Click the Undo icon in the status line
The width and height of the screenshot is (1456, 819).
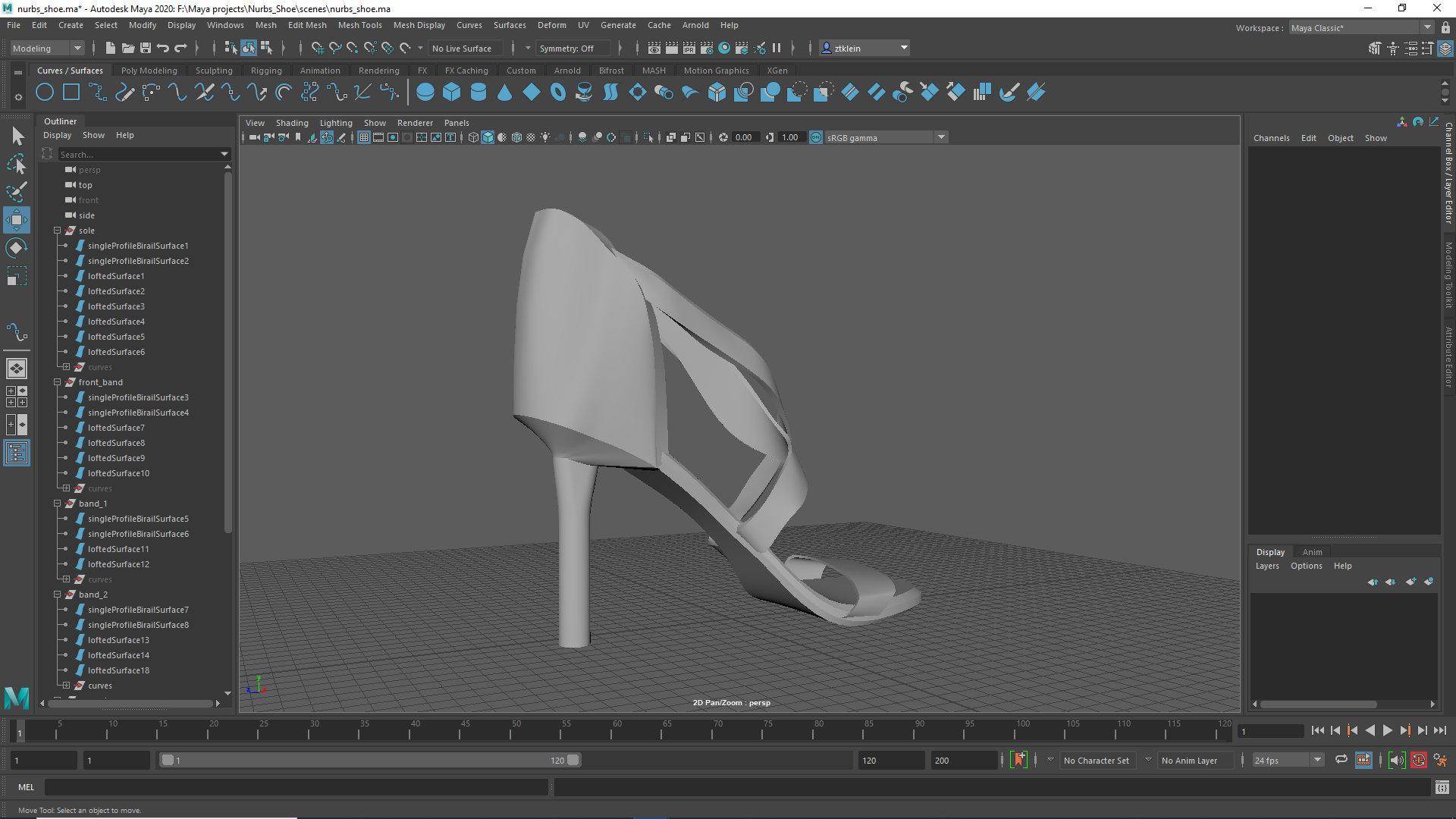point(162,48)
